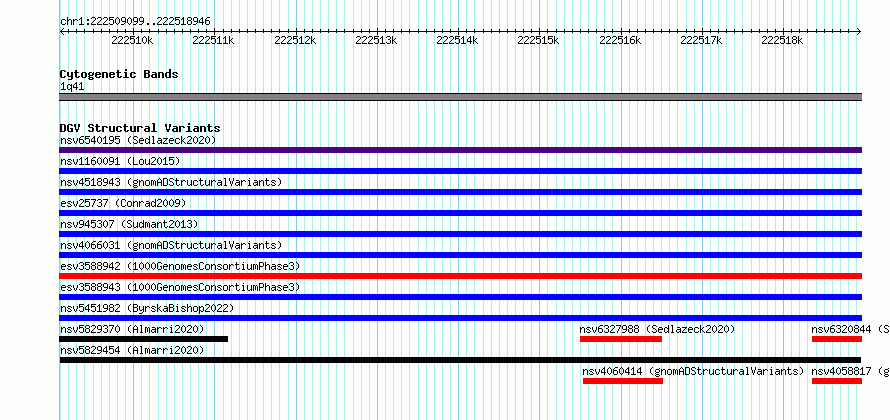
Task: Click the 1q41 band label
Action: [72, 87]
